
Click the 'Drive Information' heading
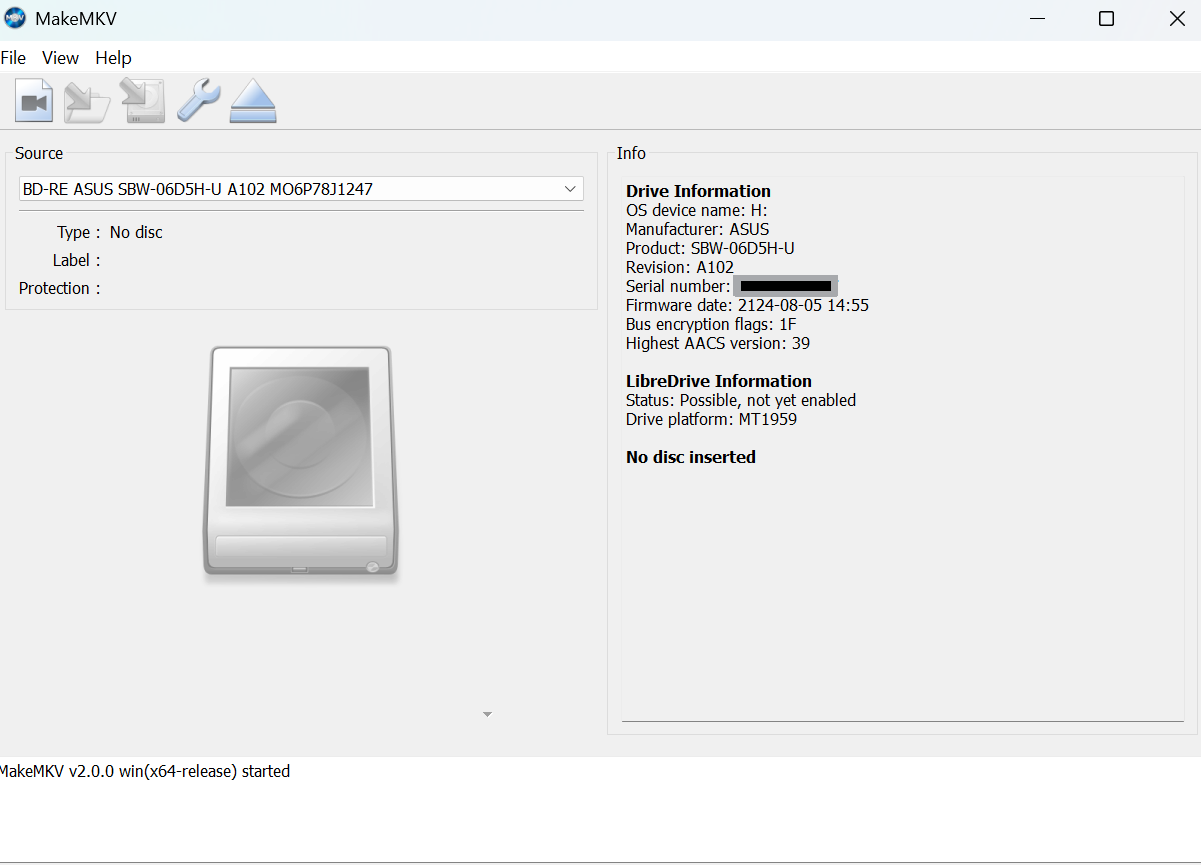point(698,191)
